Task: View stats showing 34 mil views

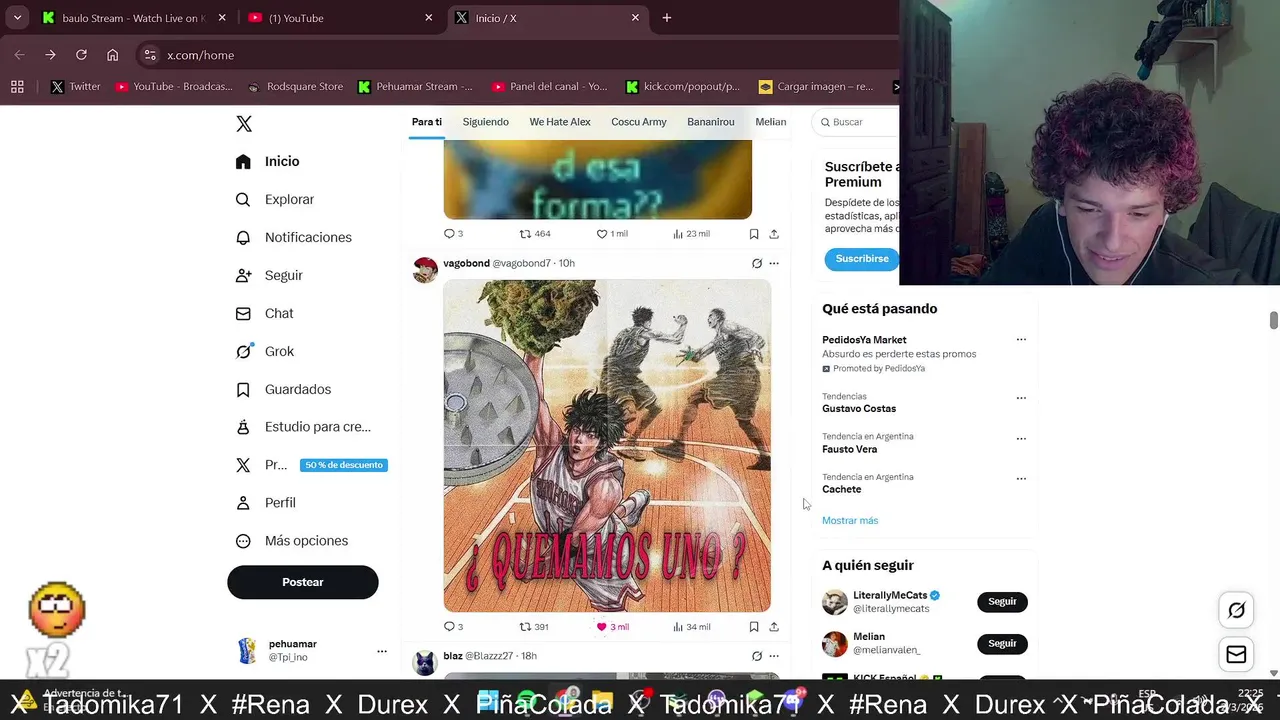Action: click(691, 627)
